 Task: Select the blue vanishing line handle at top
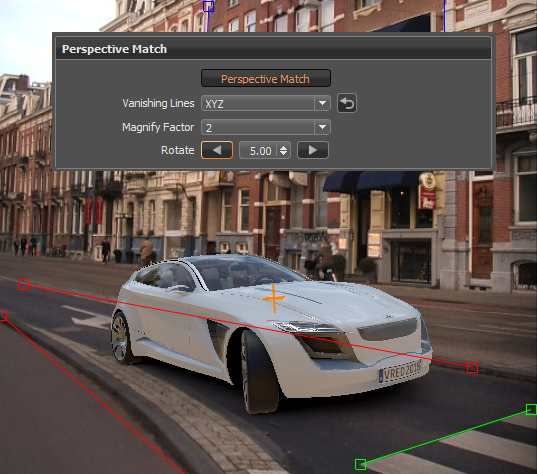[209, 6]
